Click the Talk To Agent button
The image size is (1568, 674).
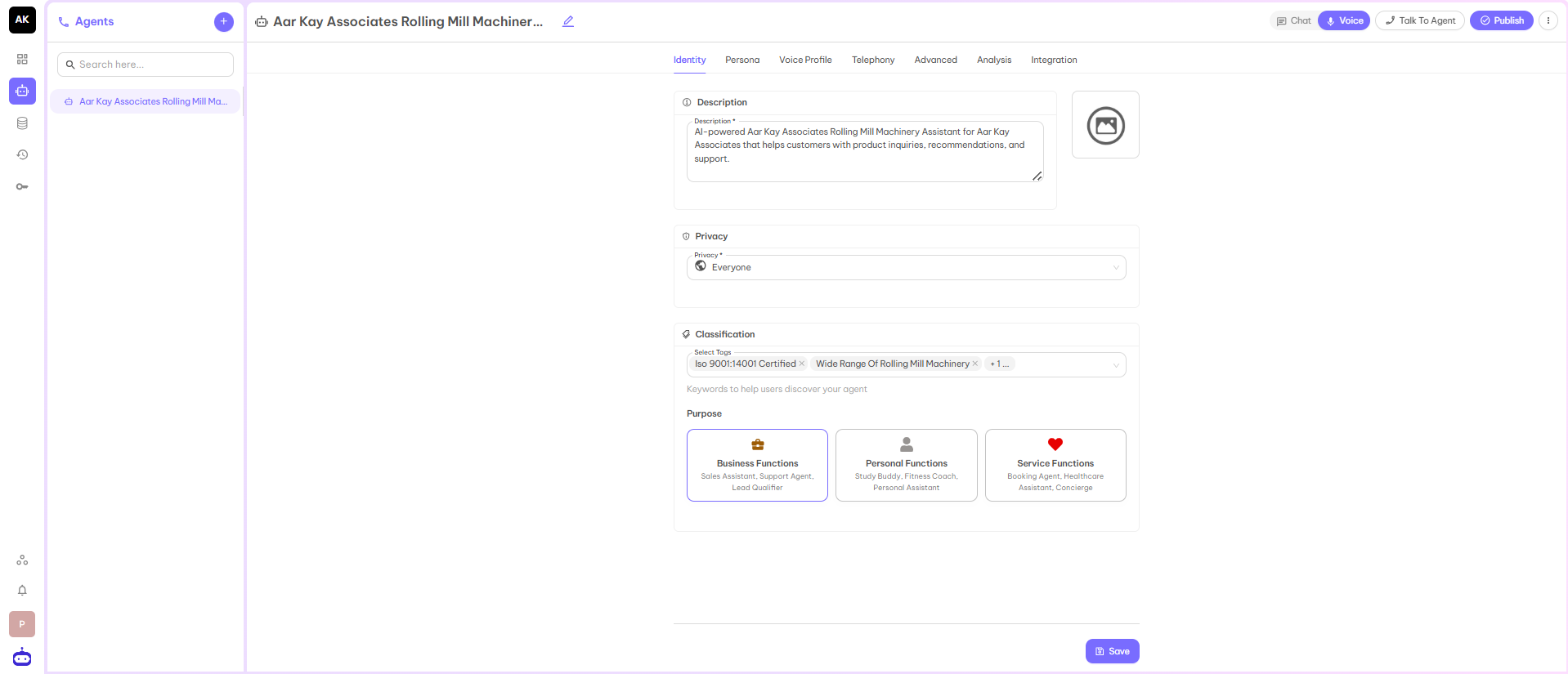click(1420, 21)
